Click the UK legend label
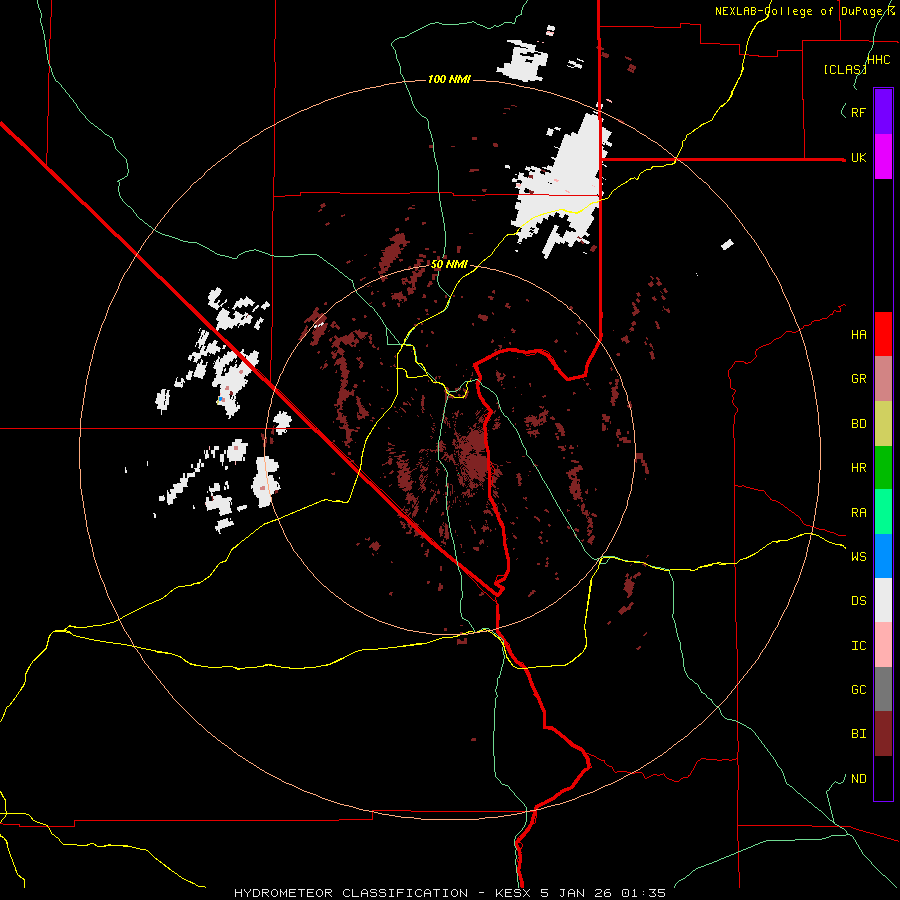 coord(858,157)
